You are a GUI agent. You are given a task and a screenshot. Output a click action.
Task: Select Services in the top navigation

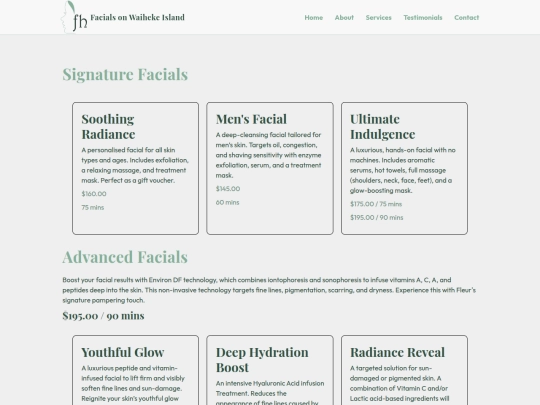tap(378, 18)
